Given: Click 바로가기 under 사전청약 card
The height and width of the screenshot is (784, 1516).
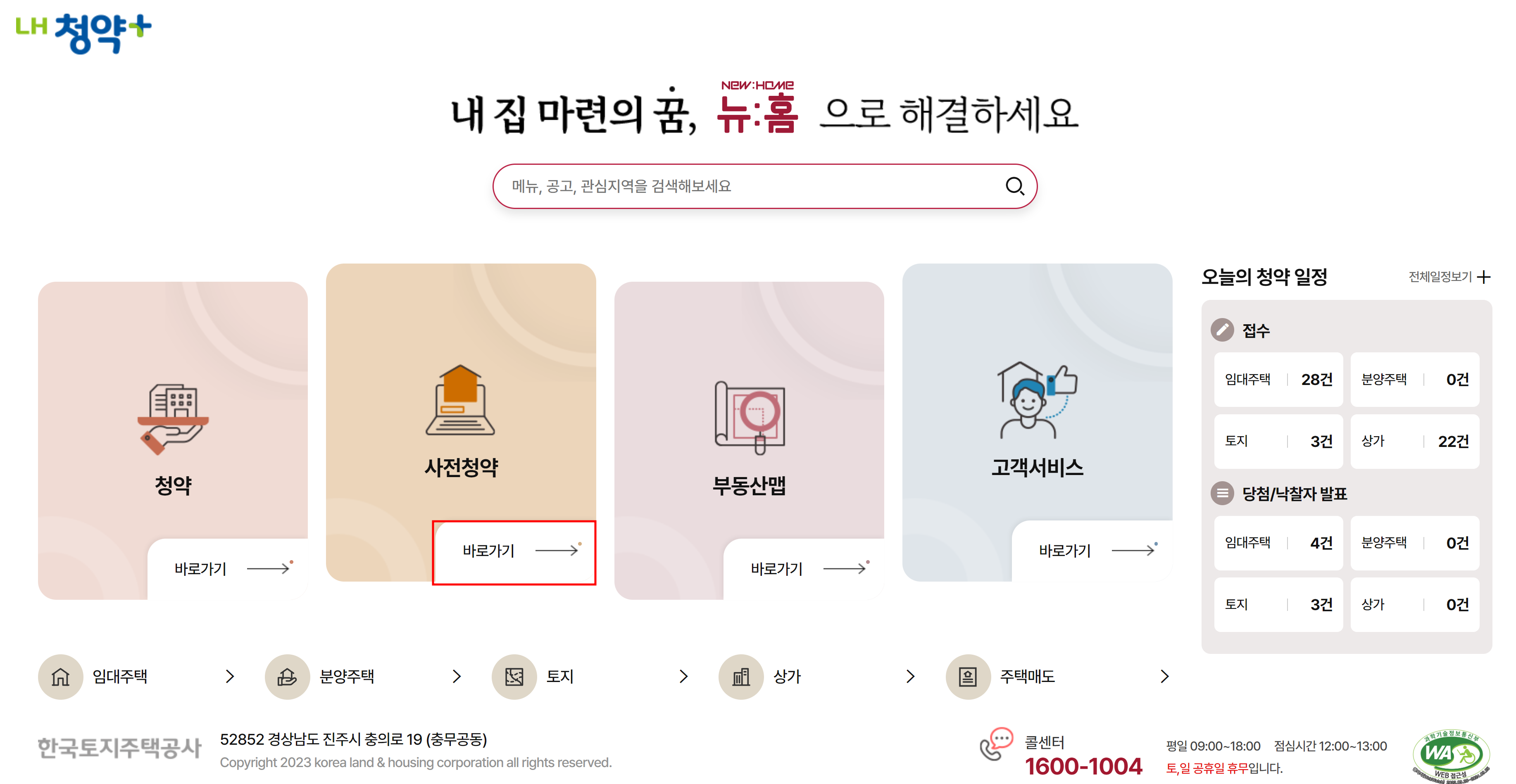Looking at the screenshot, I should coord(514,551).
